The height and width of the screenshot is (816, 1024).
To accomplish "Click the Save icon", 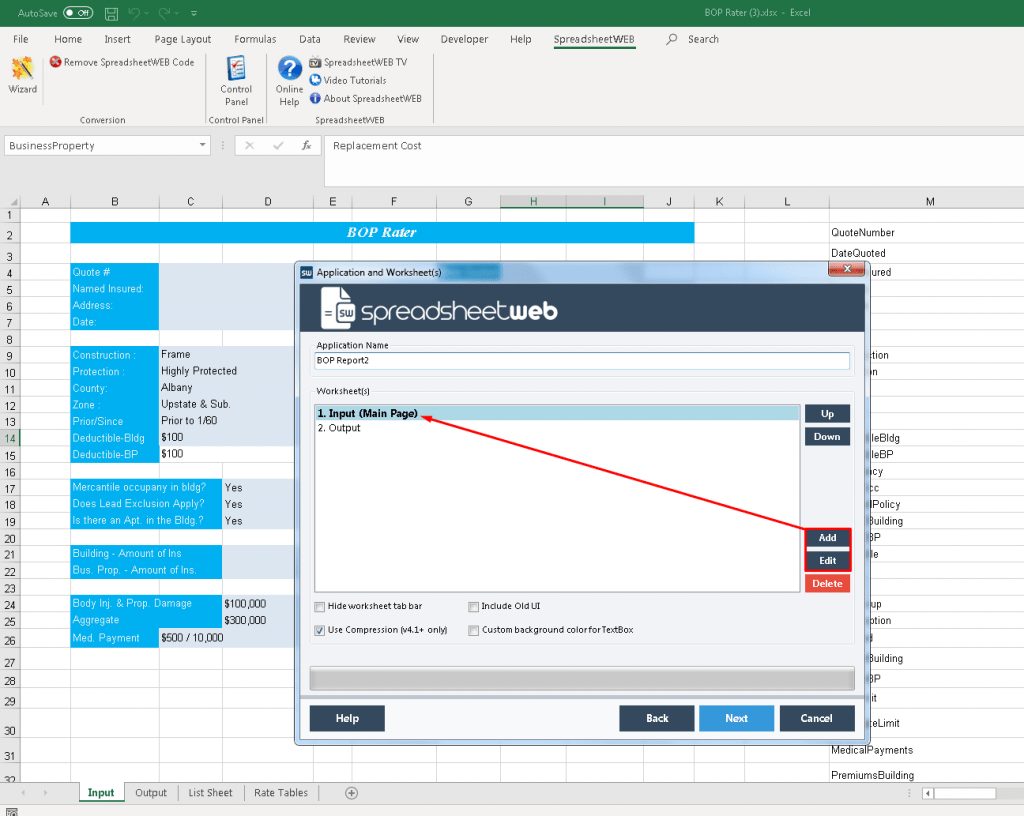I will click(111, 13).
